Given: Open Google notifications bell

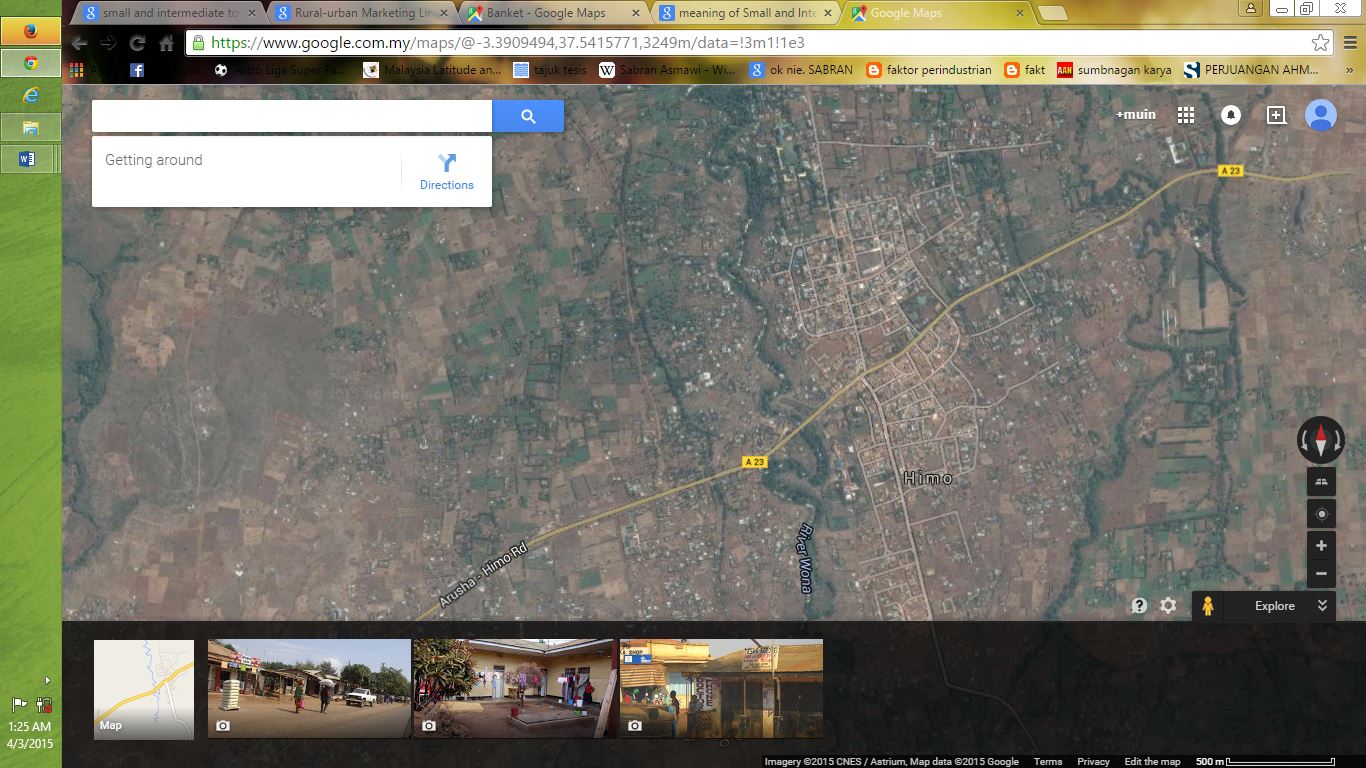Looking at the screenshot, I should 1231,115.
